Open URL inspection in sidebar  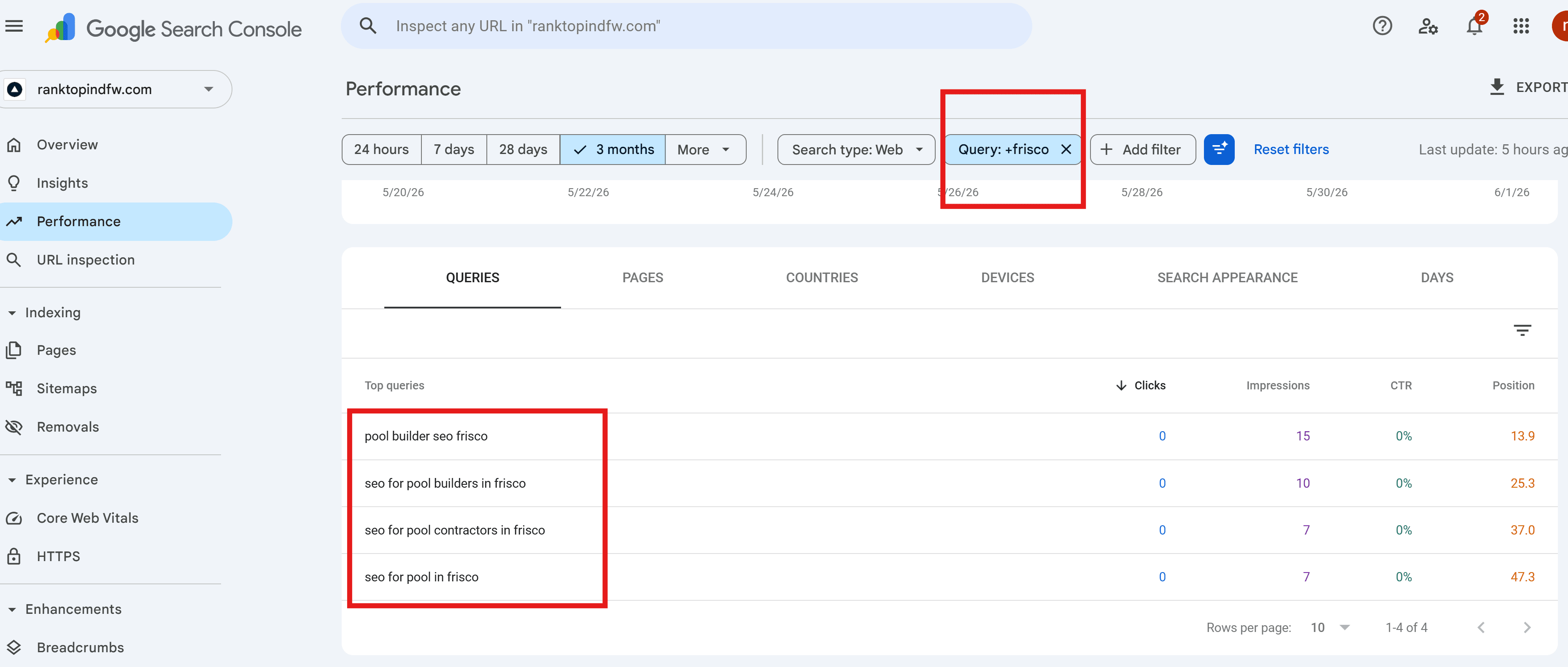pyautogui.click(x=116, y=260)
